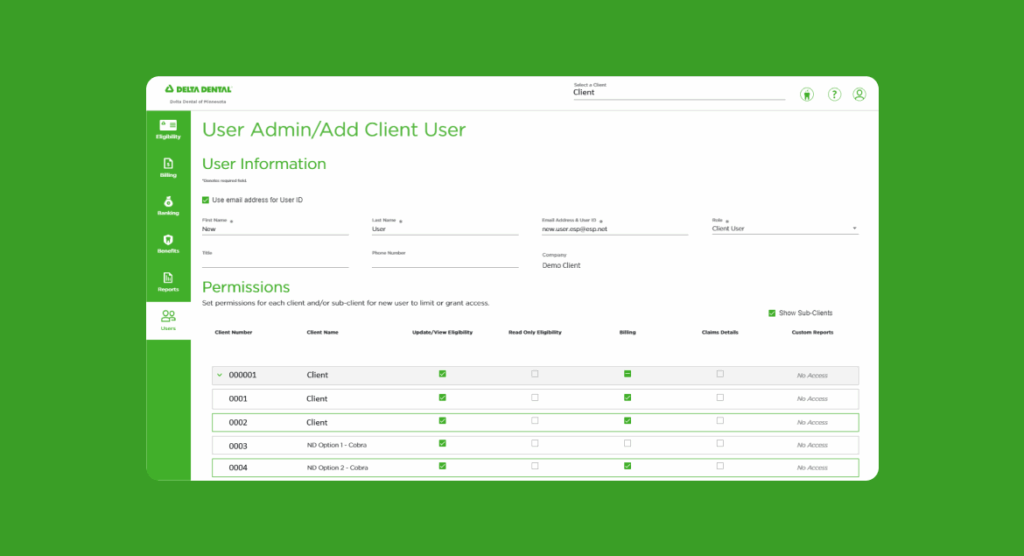The height and width of the screenshot is (556, 1024).
Task: Click the Client Number column header
Action: point(233,333)
